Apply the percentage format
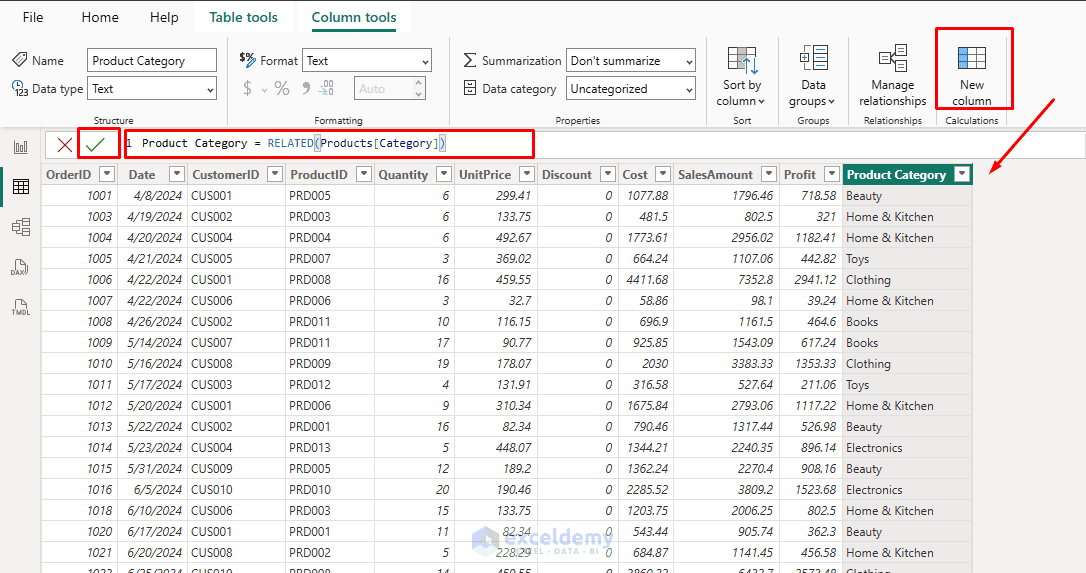Viewport: 1086px width, 573px height. [x=281, y=88]
